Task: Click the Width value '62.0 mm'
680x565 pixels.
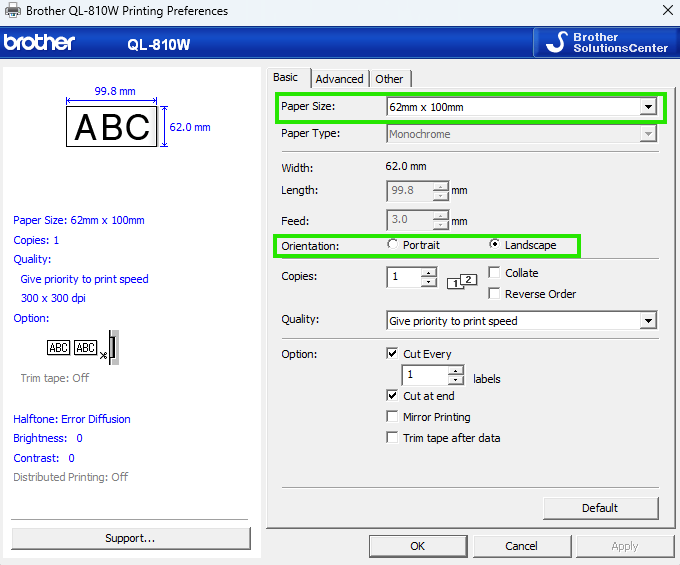Action: tap(406, 166)
